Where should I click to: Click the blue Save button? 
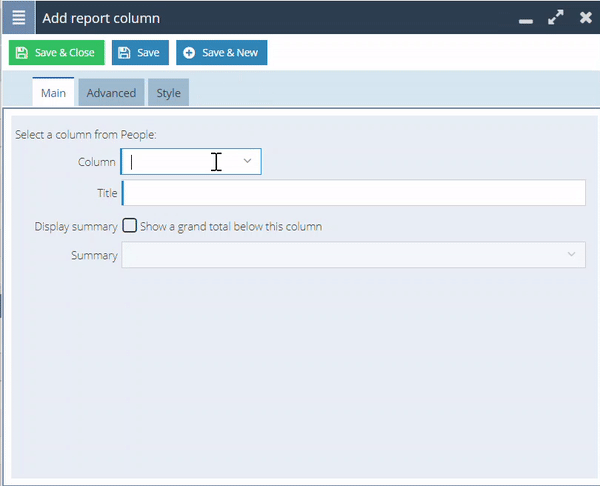click(x=140, y=52)
